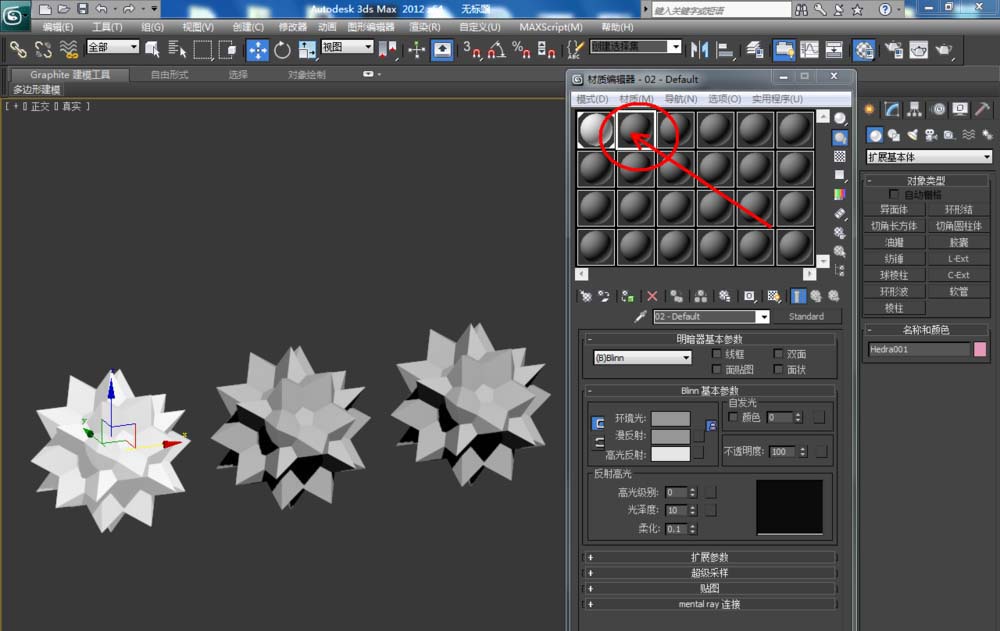Open the Render Setup teapot icon
This screenshot has height=631, width=1000.
(x=893, y=50)
